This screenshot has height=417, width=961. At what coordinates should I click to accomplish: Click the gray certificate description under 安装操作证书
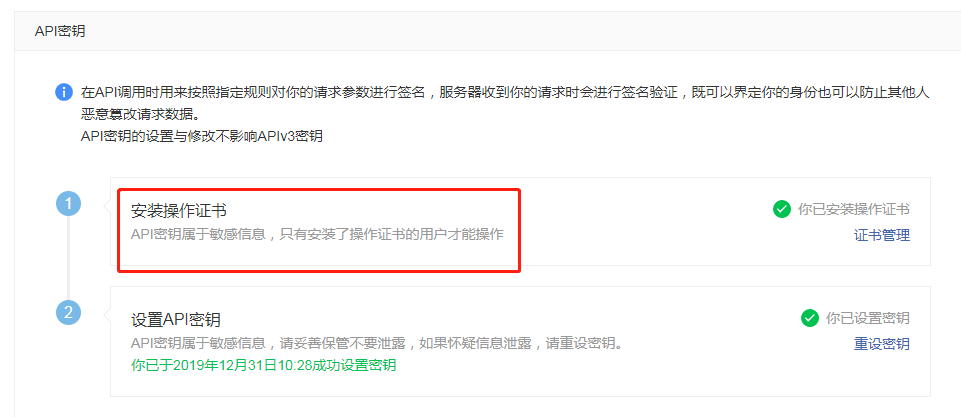click(x=317, y=235)
